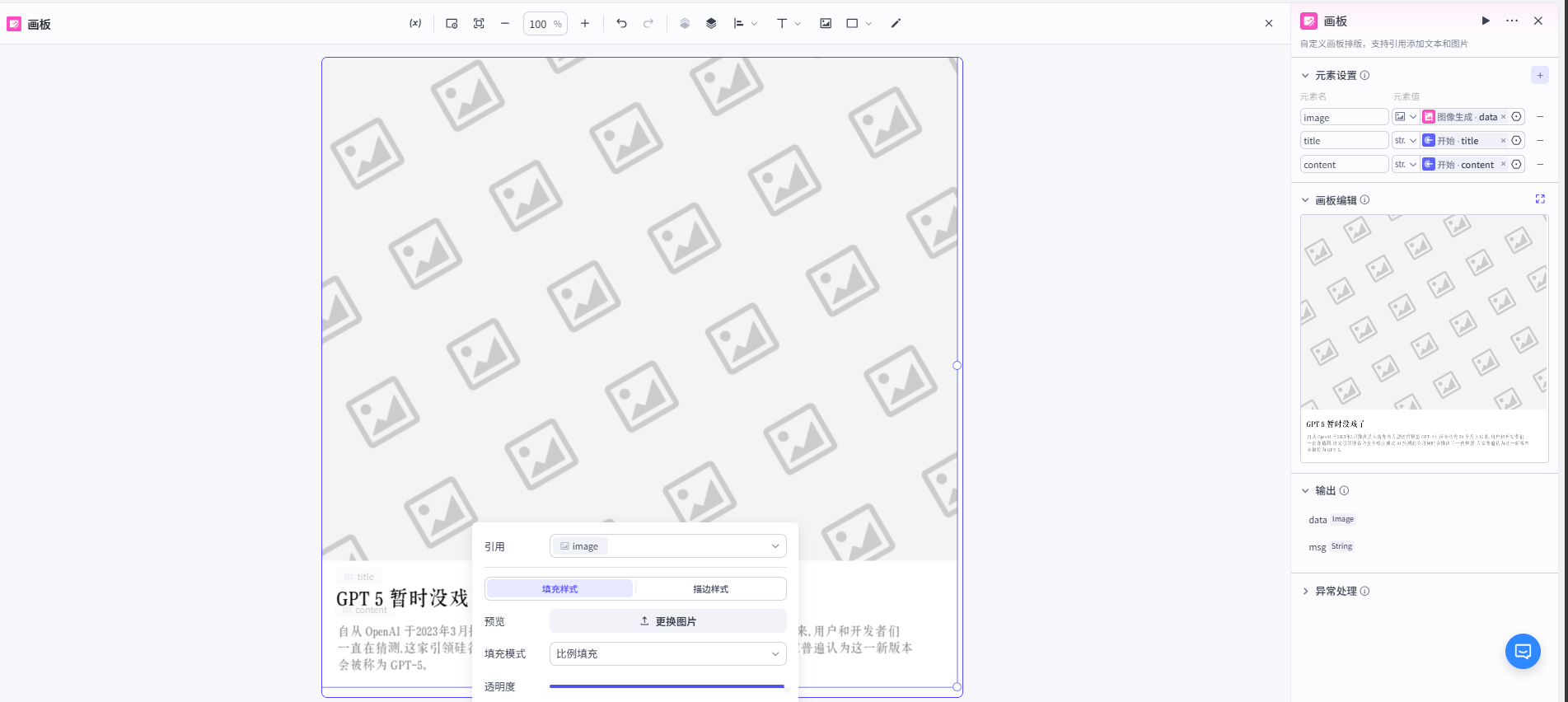1568x702 pixels.
Task: Expand the 异常处理 section
Action: tap(1305, 591)
